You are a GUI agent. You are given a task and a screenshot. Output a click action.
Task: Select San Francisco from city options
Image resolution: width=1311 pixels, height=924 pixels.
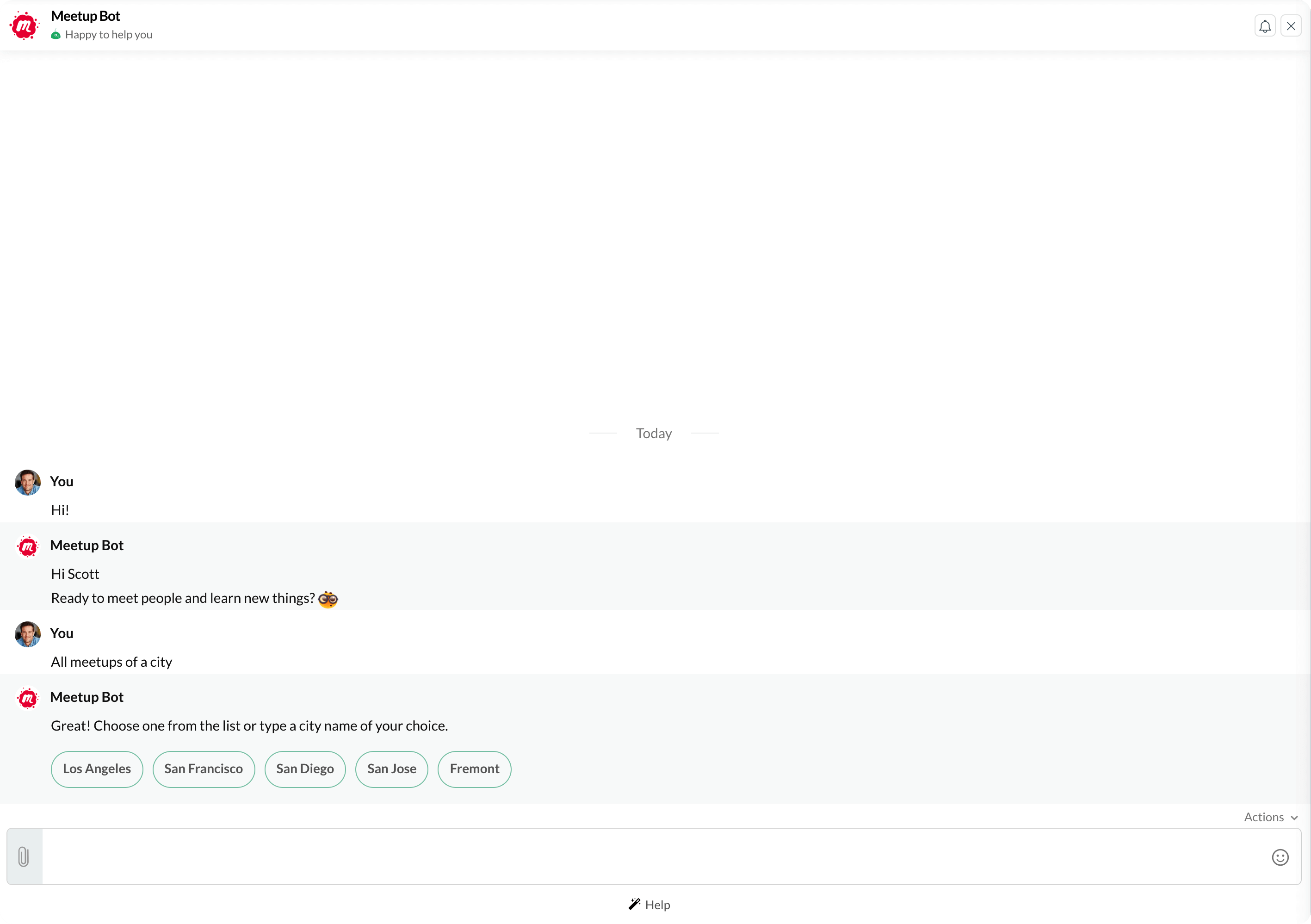tap(203, 768)
